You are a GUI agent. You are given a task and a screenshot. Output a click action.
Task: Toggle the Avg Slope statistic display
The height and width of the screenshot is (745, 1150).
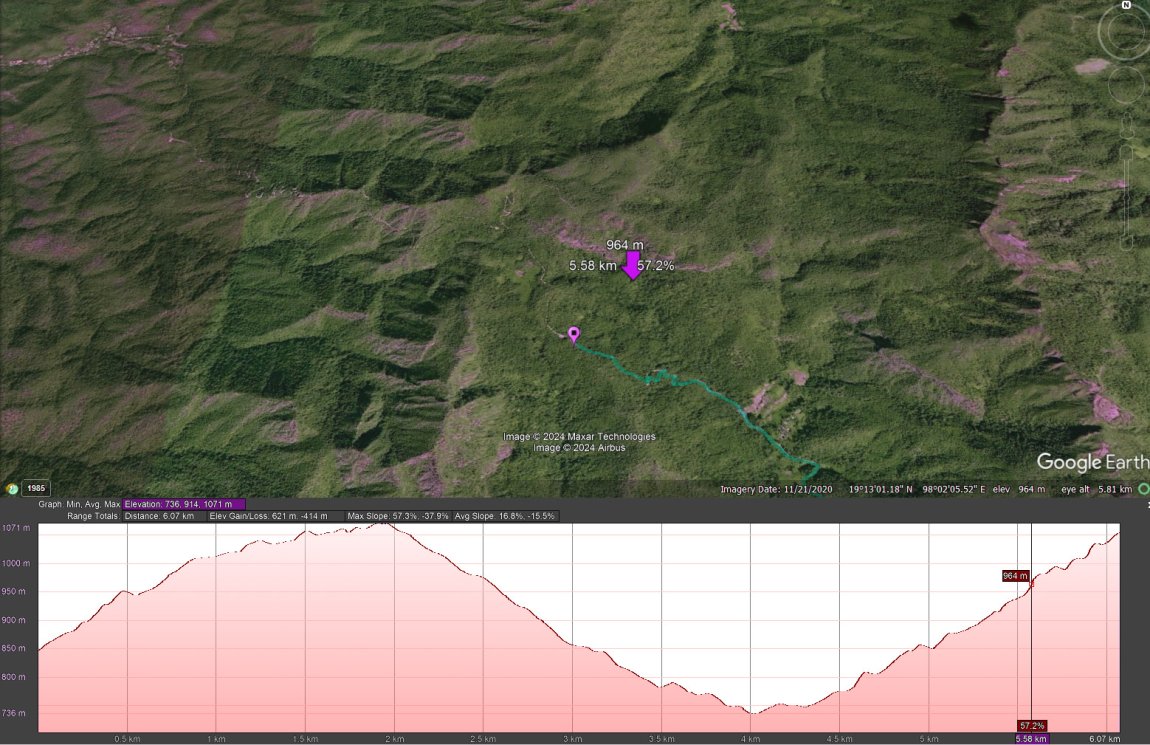[505, 515]
